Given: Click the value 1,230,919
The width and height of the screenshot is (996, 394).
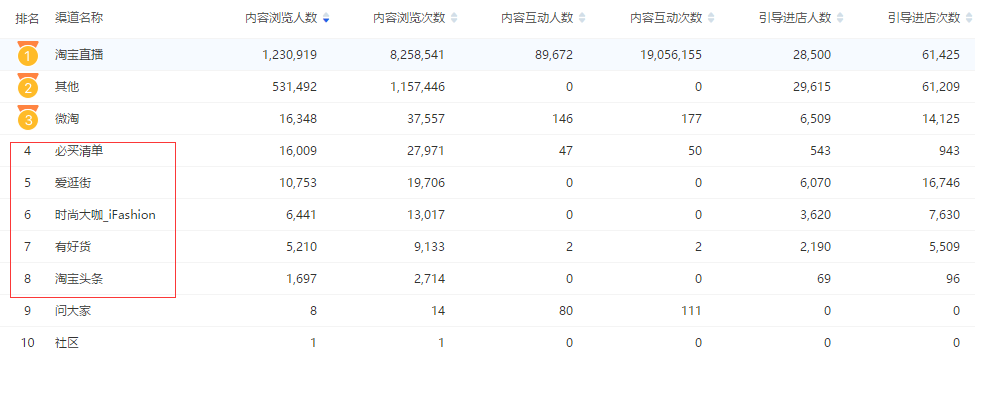Looking at the screenshot, I should click(289, 55).
